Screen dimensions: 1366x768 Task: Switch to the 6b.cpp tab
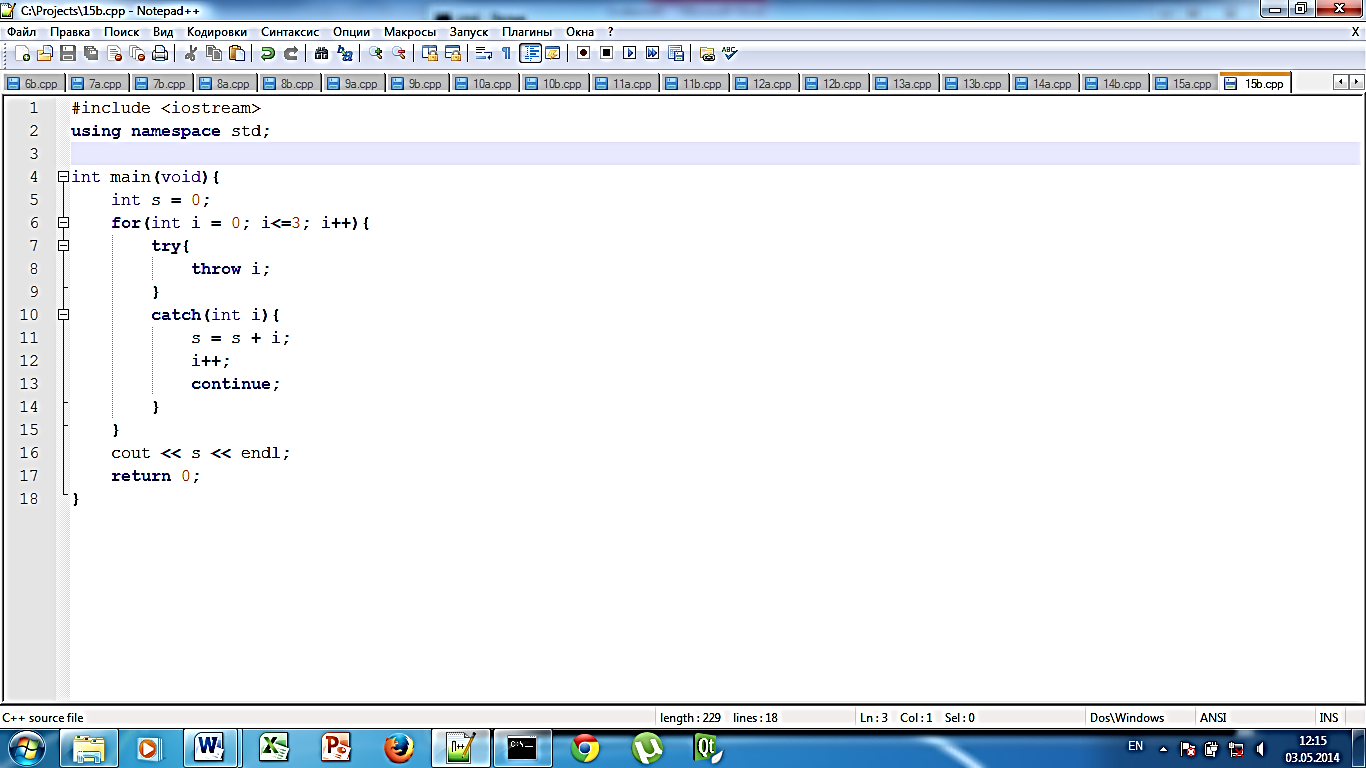pos(33,84)
